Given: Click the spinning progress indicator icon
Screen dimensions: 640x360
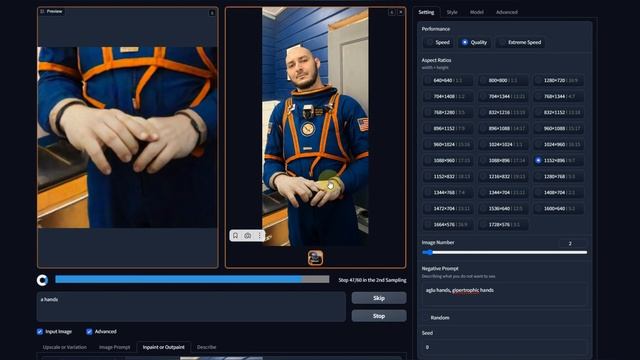Looking at the screenshot, I should click(x=42, y=280).
